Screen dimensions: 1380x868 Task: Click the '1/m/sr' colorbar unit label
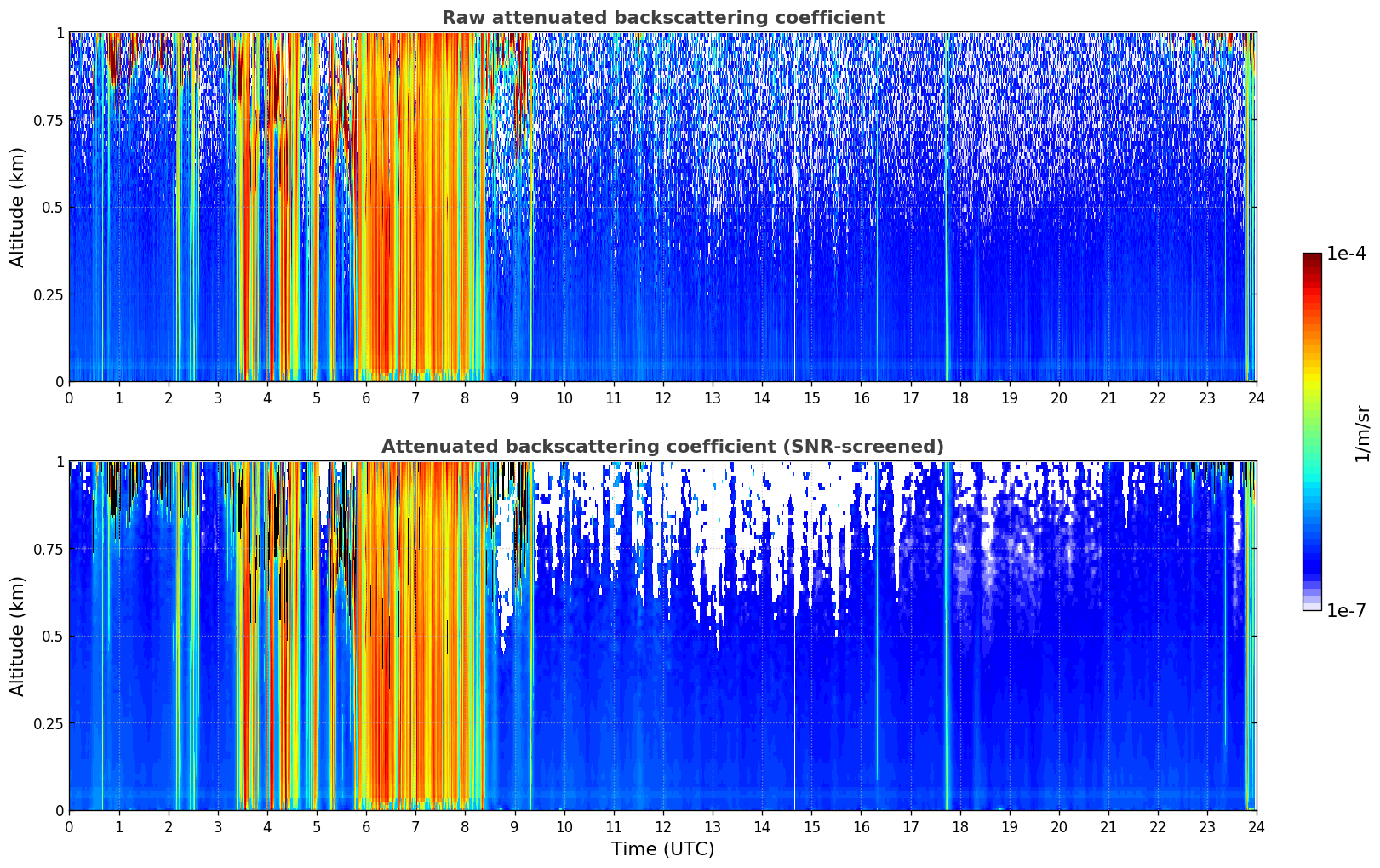[x=1363, y=432]
